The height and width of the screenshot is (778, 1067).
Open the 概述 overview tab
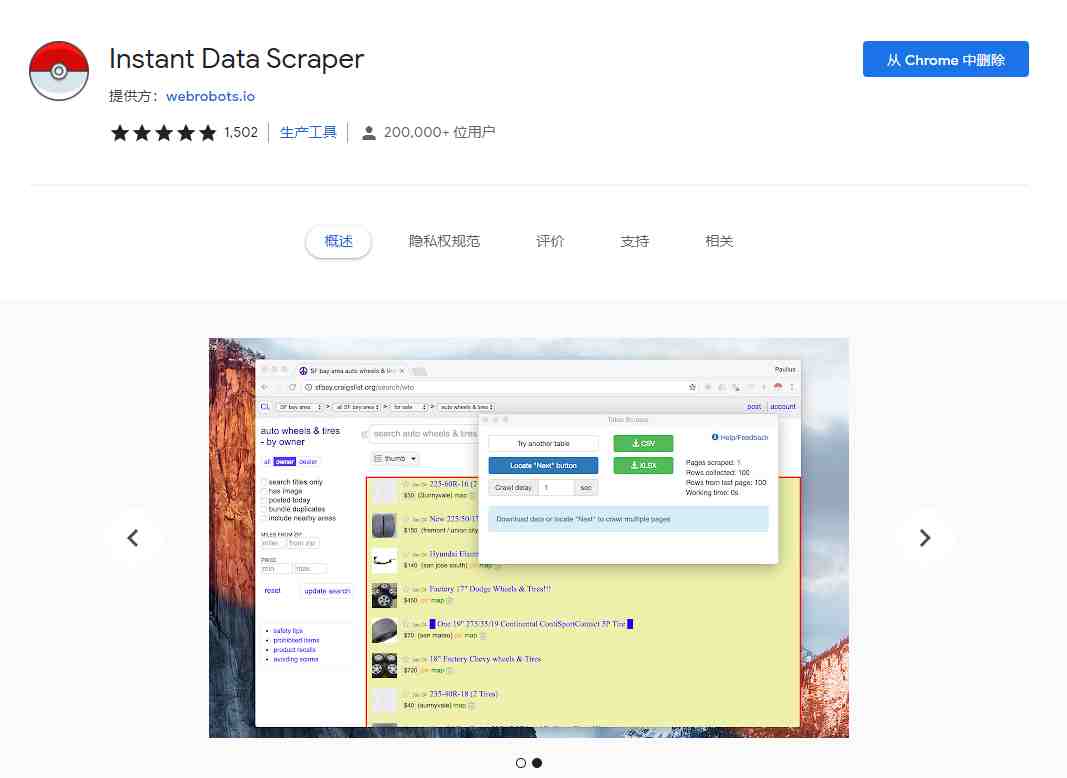click(x=338, y=241)
